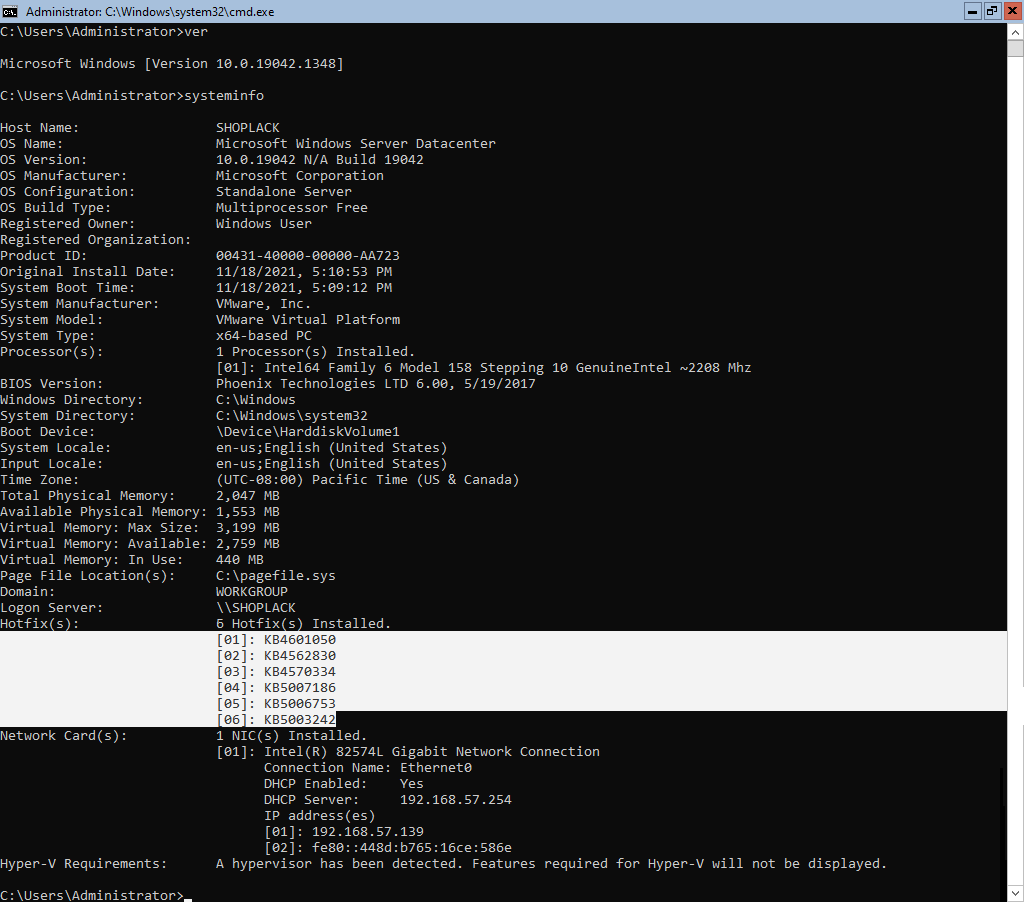The width and height of the screenshot is (1024, 902).
Task: Minimize the cmd.exe window
Action: (972, 11)
